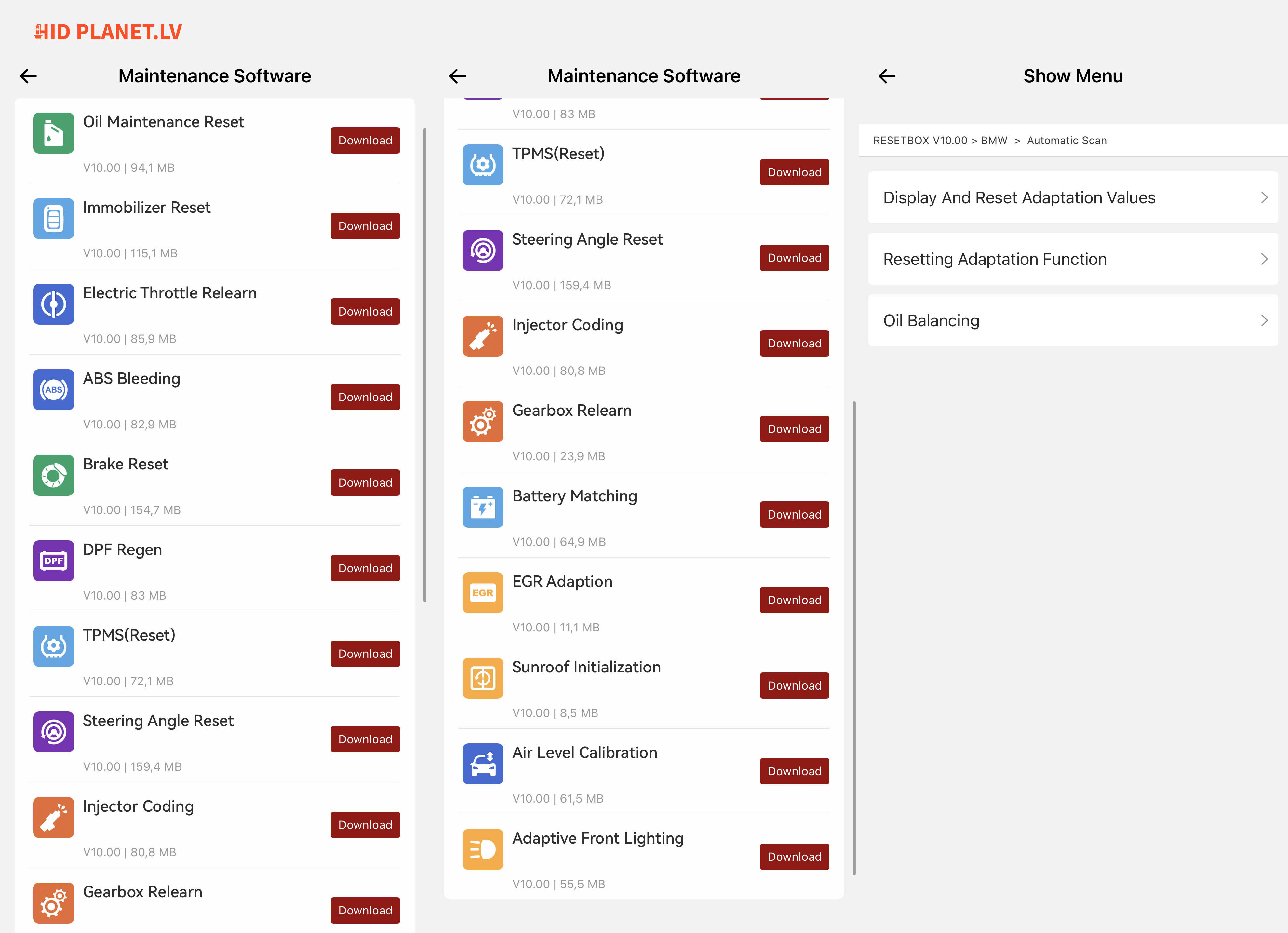Download the Brake Reset package
Screen dimensions: 1288x933
point(365,483)
